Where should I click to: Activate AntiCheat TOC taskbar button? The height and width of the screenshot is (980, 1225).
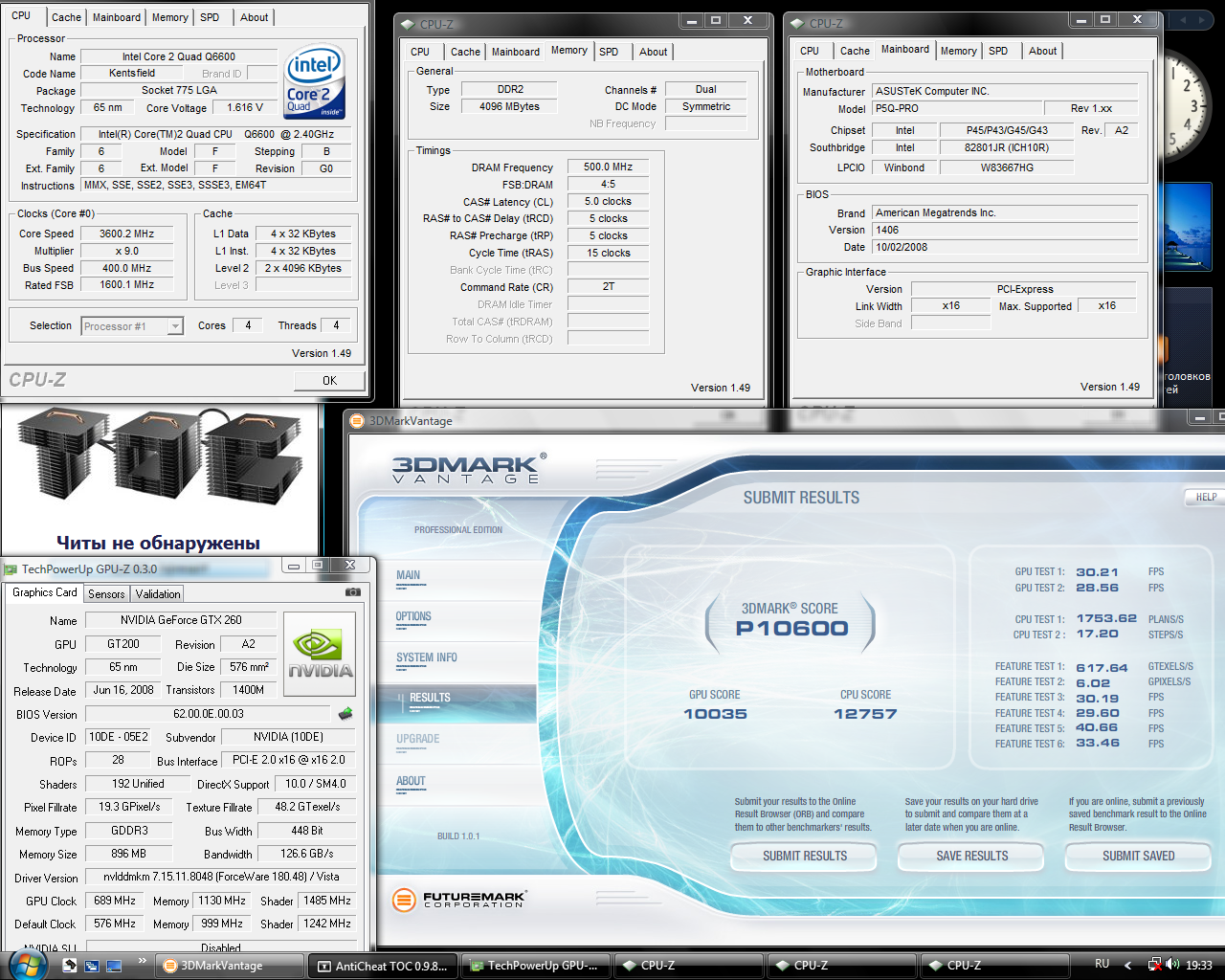click(x=383, y=966)
